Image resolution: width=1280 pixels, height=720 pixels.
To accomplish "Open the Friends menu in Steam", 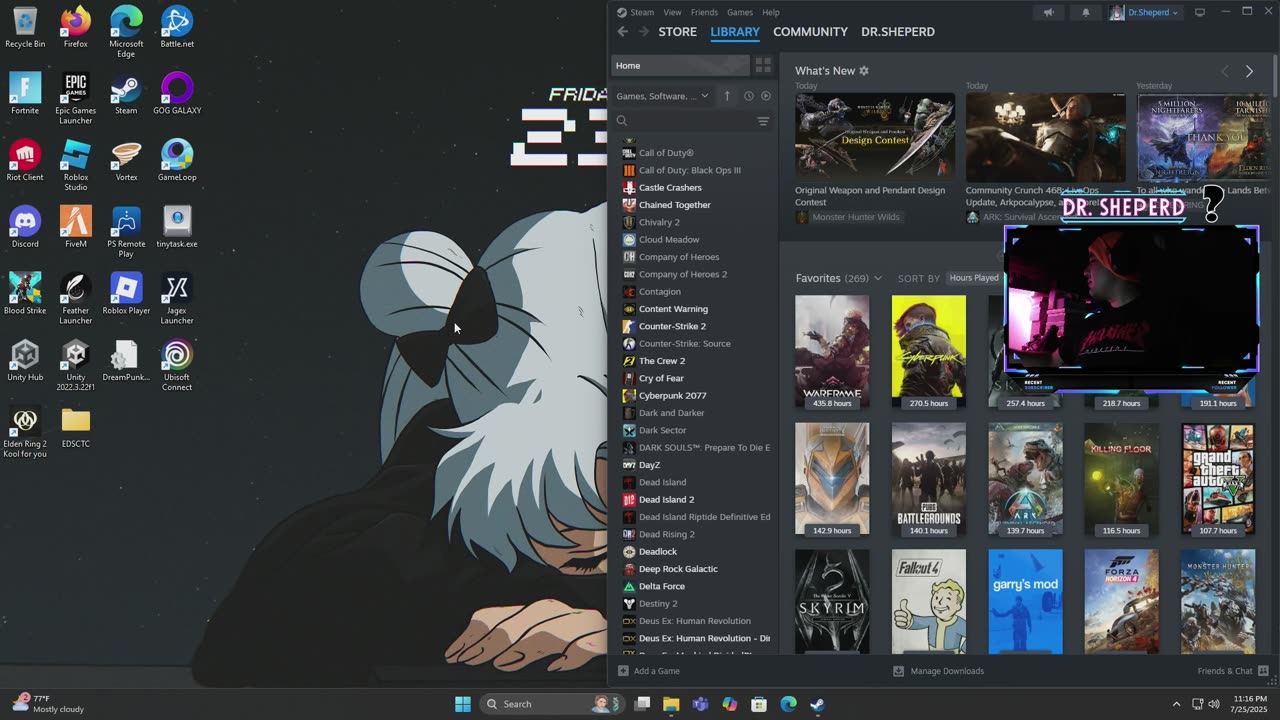I will click(x=704, y=12).
